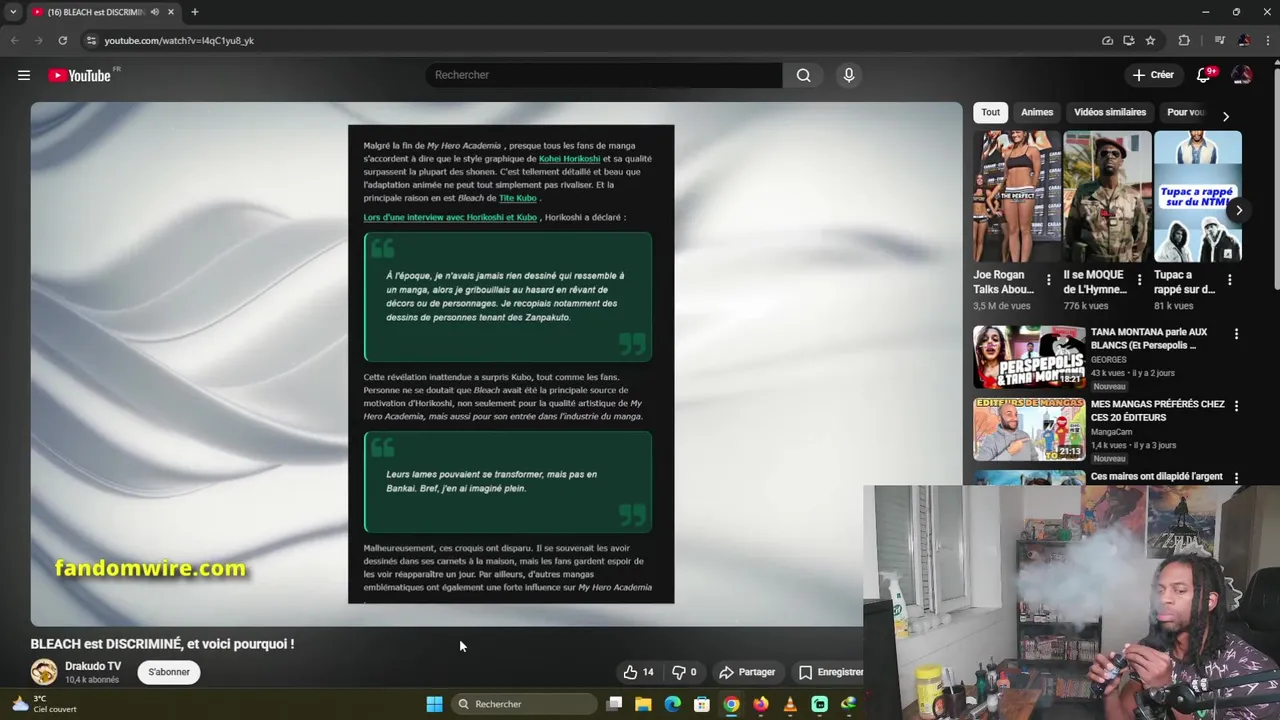This screenshot has height=720, width=1280.
Task: Select the Animes filter chip
Action: coord(1037,112)
